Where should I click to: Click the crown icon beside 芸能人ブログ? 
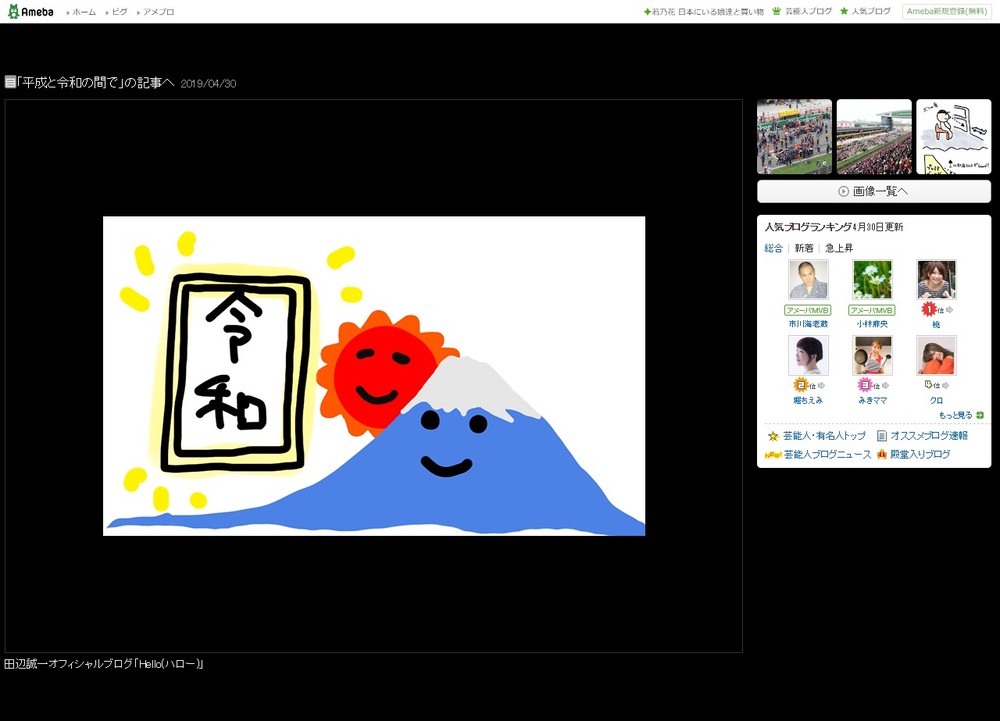point(777,12)
